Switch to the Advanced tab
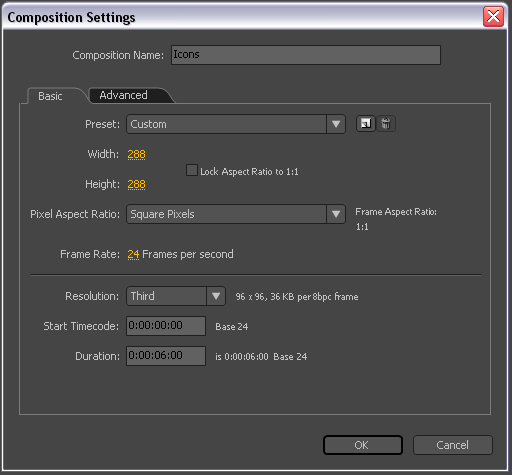Viewport: 512px width, 475px height. click(x=123, y=95)
